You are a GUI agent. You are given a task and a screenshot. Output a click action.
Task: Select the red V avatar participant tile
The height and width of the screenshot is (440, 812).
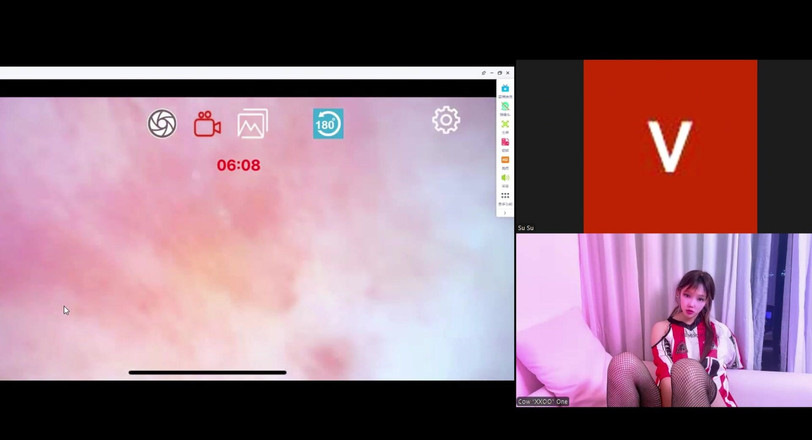pyautogui.click(x=670, y=146)
